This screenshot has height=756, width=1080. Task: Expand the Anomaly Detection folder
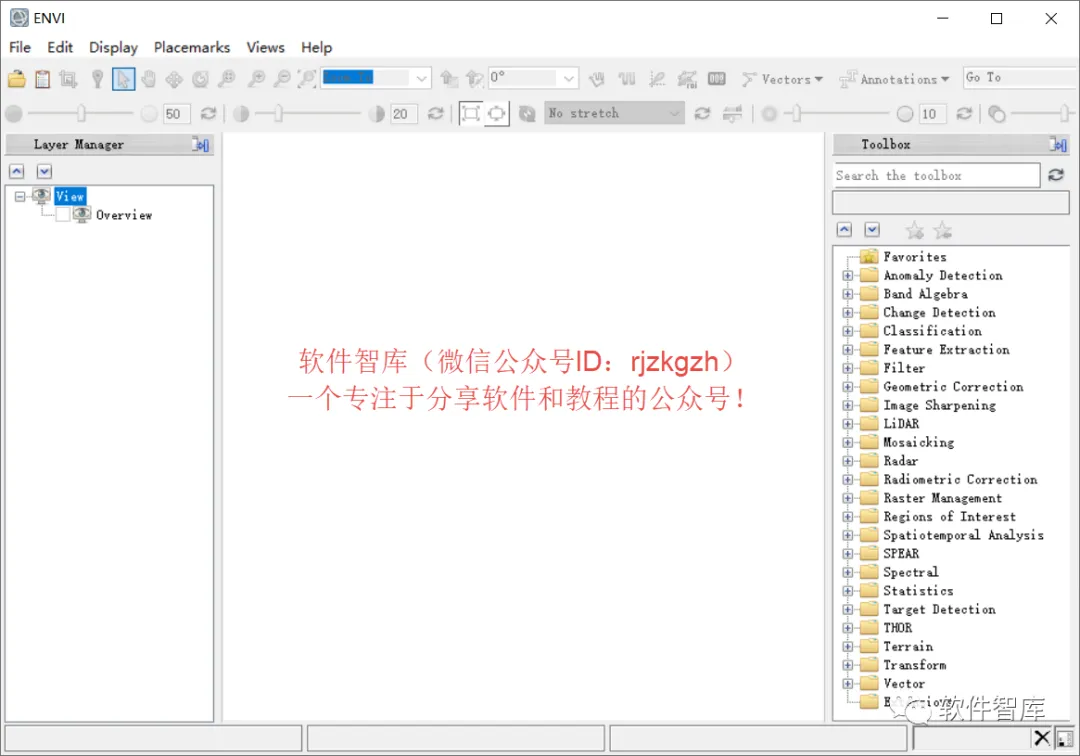848,275
